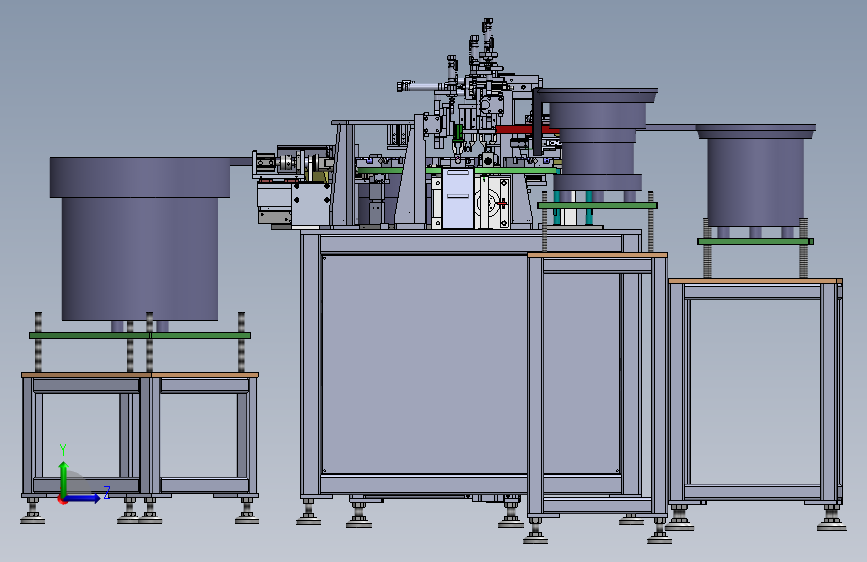Select the stepped middle bowl feeder
Viewport: 867px width, 562px height.
(597, 138)
